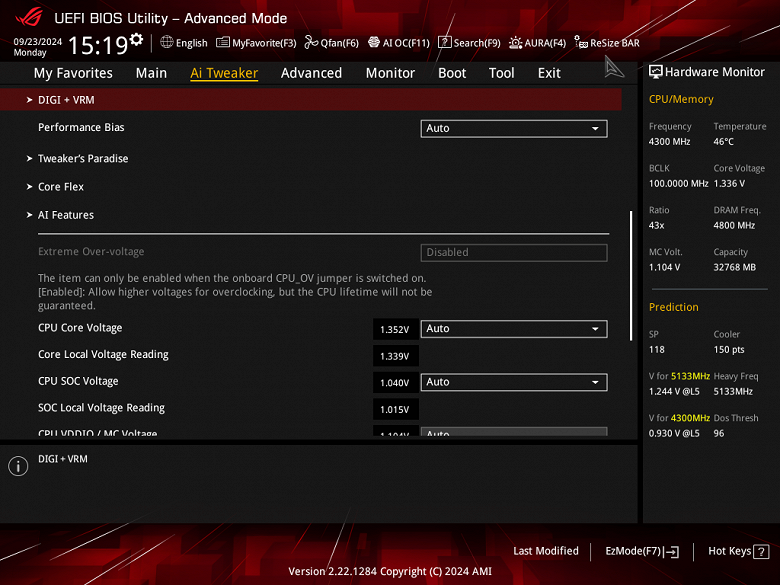The height and width of the screenshot is (585, 780).
Task: Click the settings list scrollbar
Action: (x=631, y=276)
